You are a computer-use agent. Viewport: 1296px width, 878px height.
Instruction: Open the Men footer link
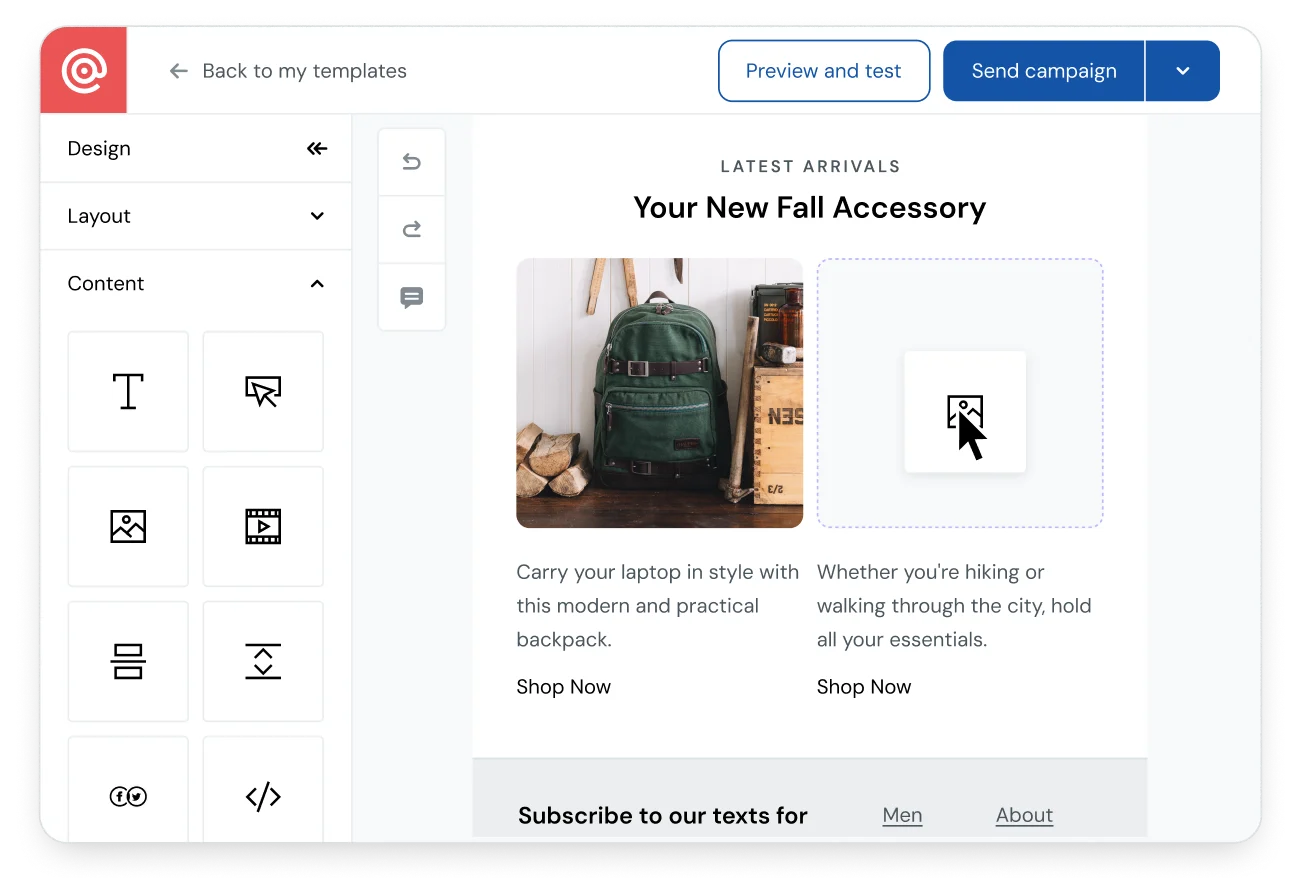[902, 815]
